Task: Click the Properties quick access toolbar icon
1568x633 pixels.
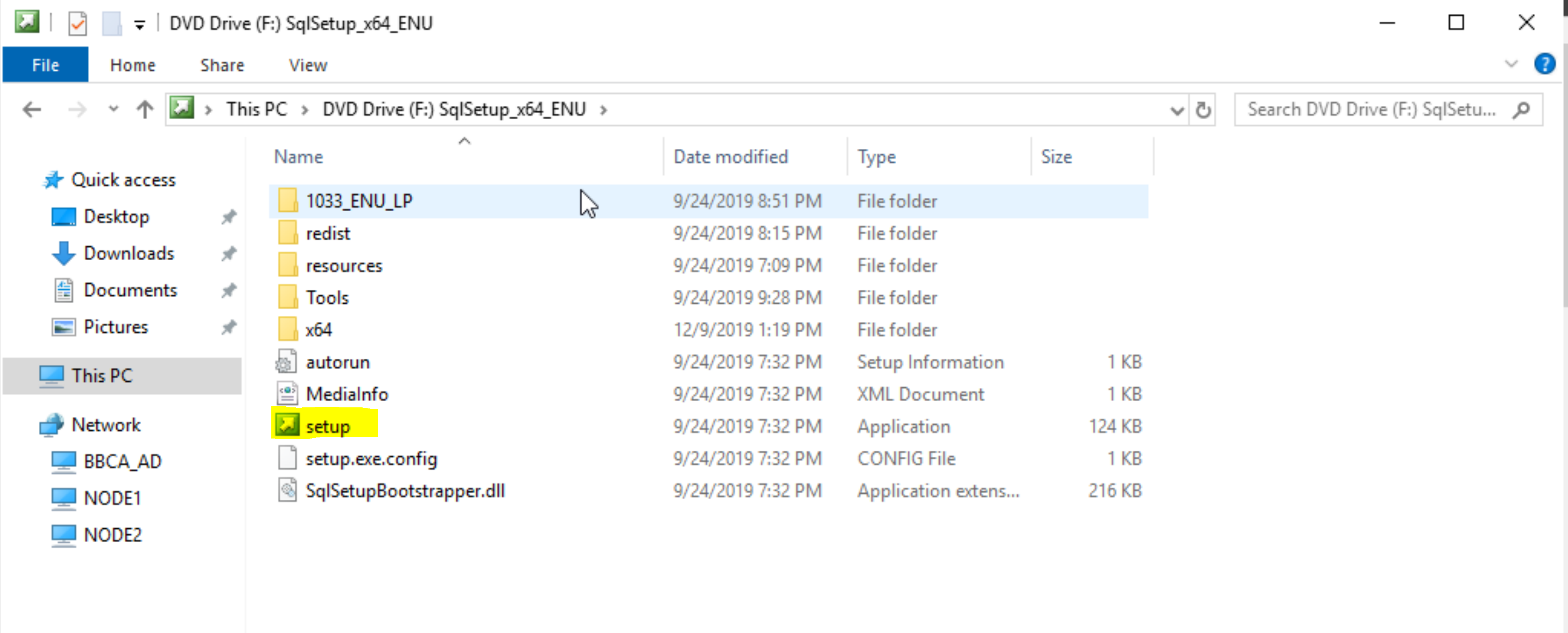Action: (77, 24)
